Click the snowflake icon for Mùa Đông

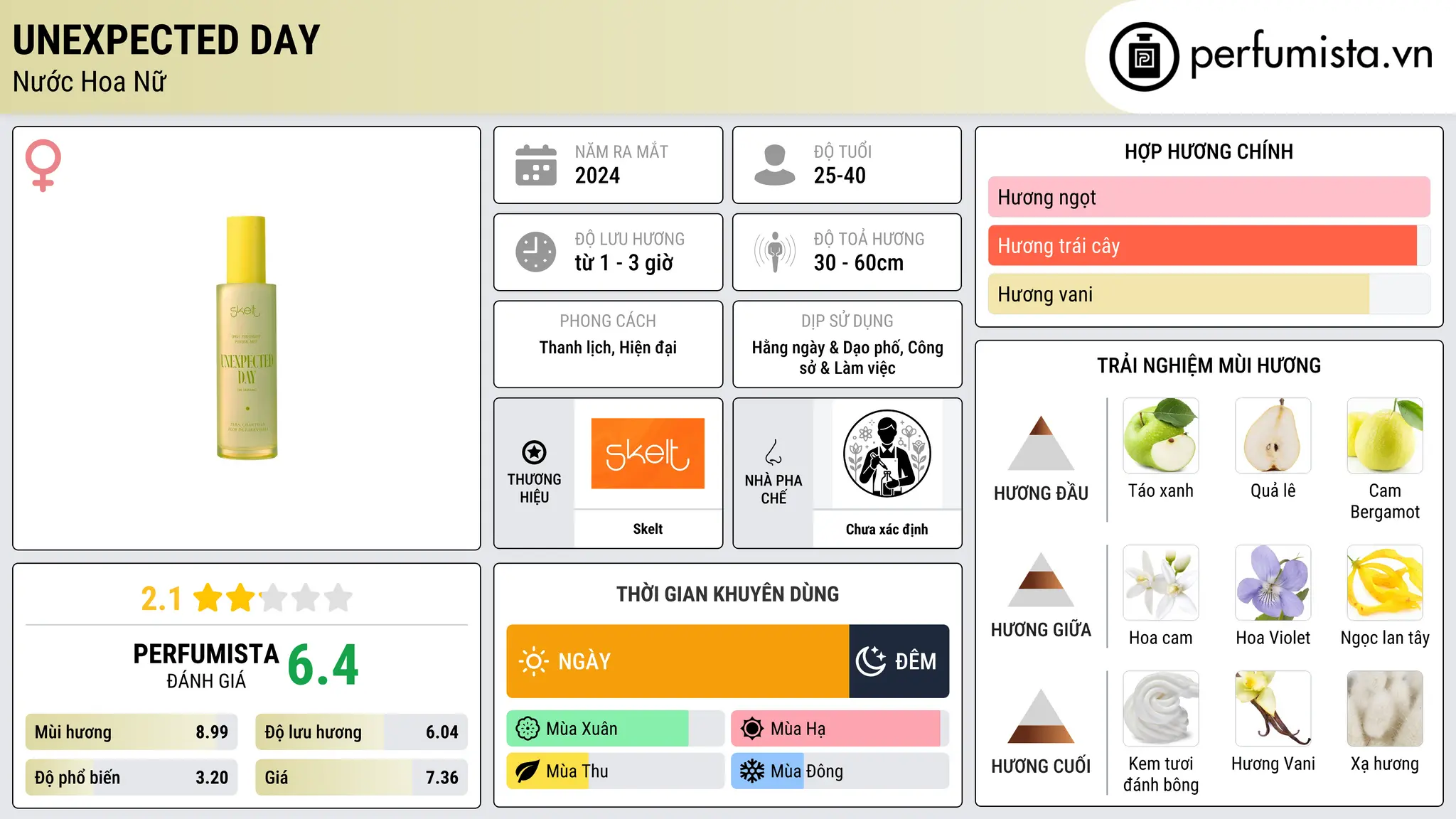pos(752,771)
